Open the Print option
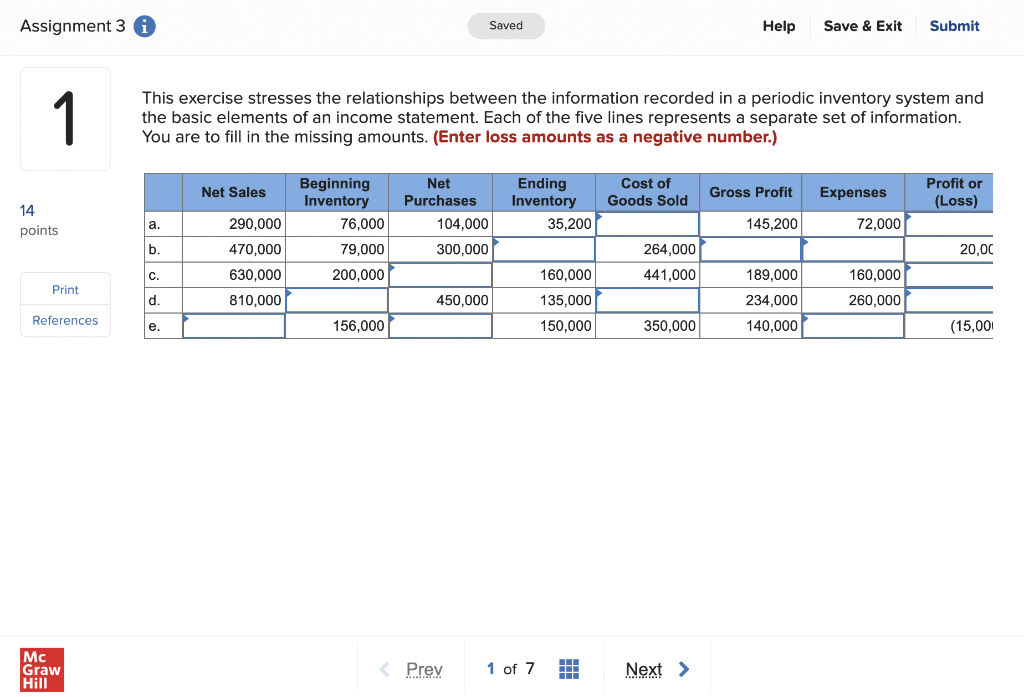Image resolution: width=1024 pixels, height=697 pixels. click(65, 289)
